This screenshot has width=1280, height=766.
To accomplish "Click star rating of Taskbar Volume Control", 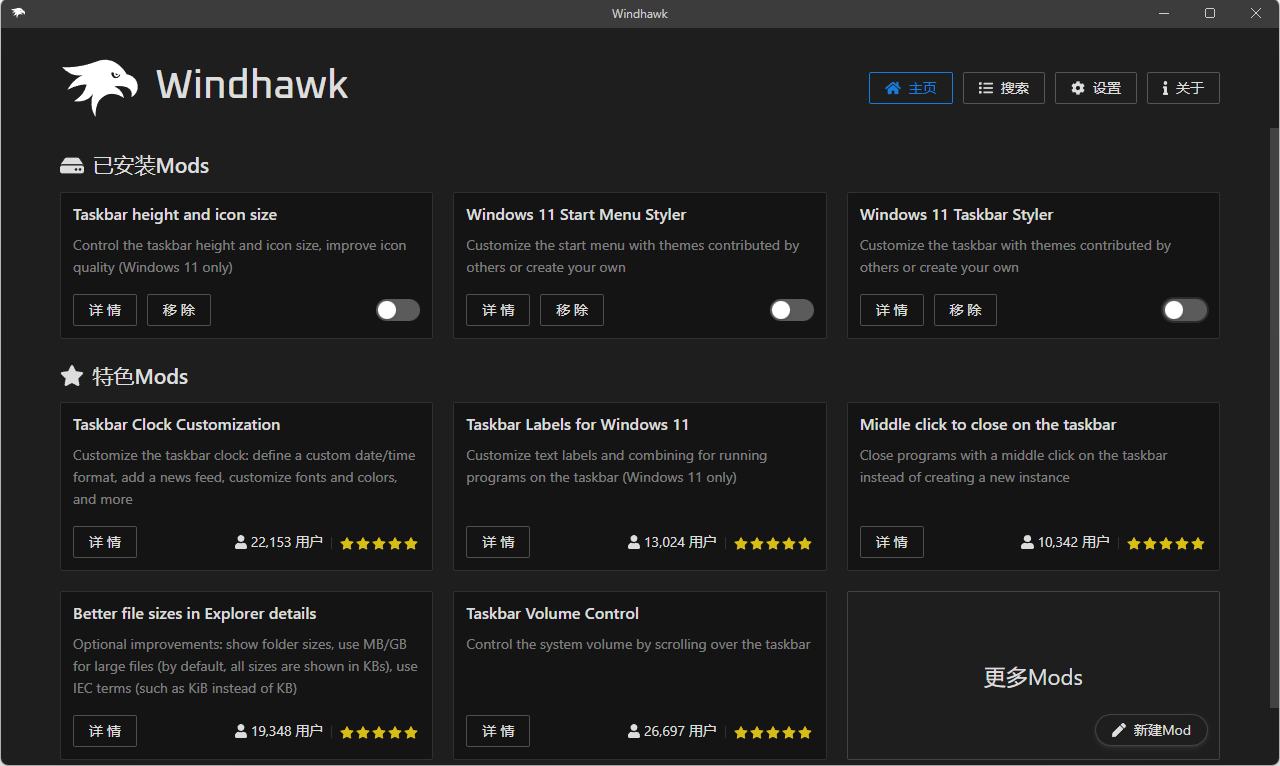I will pos(773,732).
